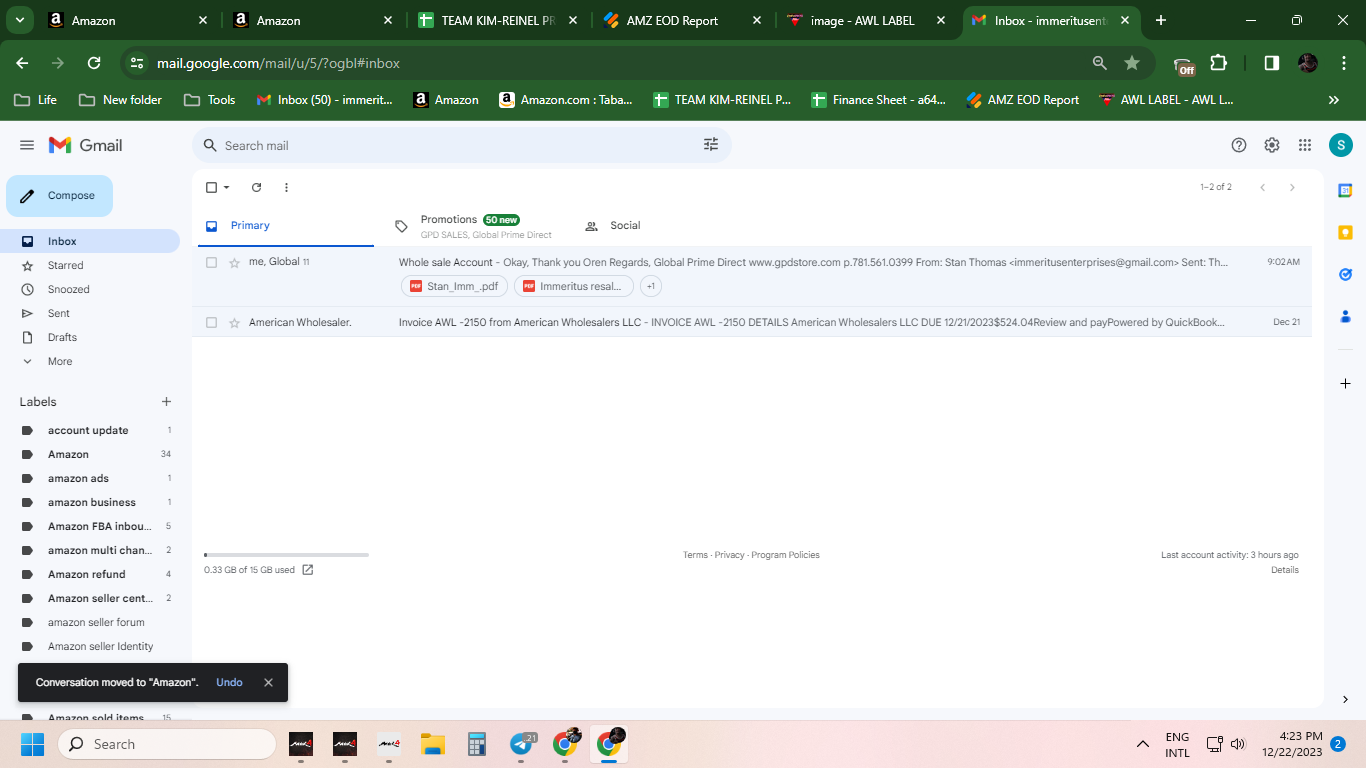Open Google Calendar side panel icon

tap(1345, 190)
